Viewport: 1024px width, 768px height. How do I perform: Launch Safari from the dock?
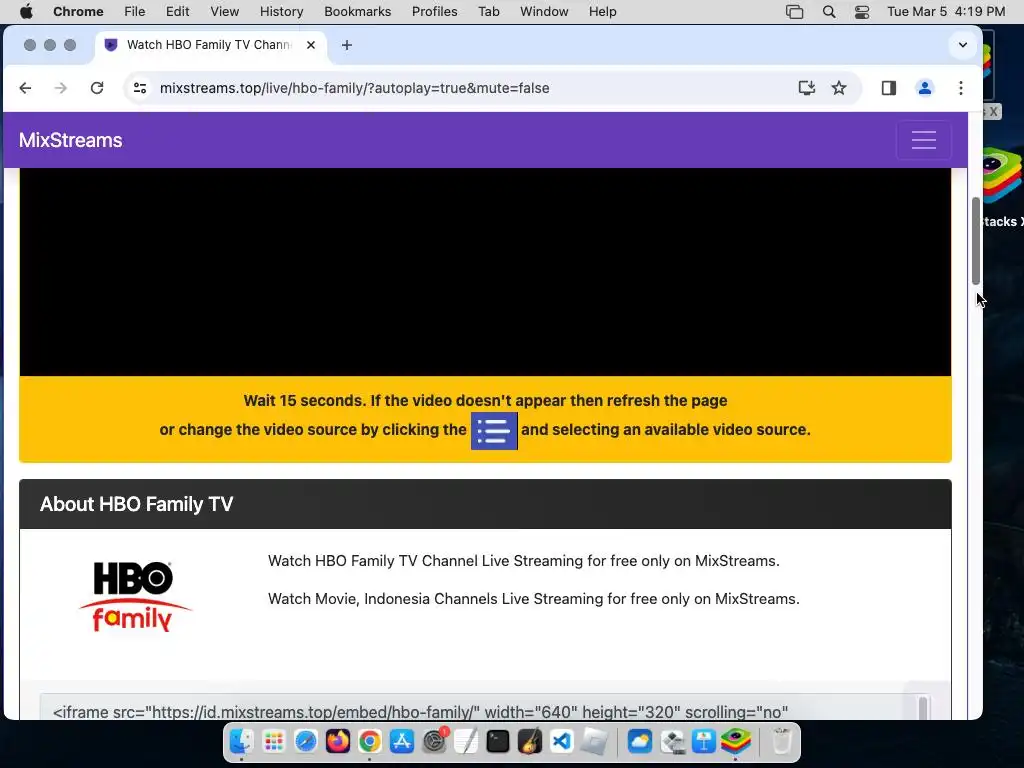click(306, 741)
